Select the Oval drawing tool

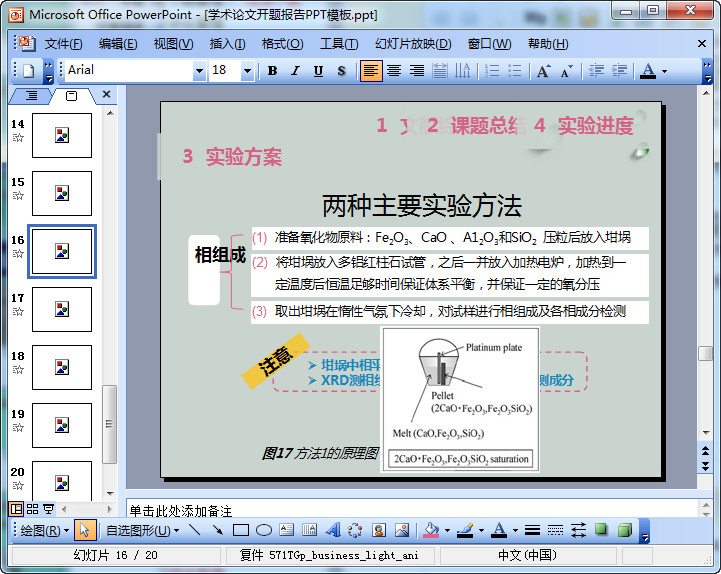[264, 530]
